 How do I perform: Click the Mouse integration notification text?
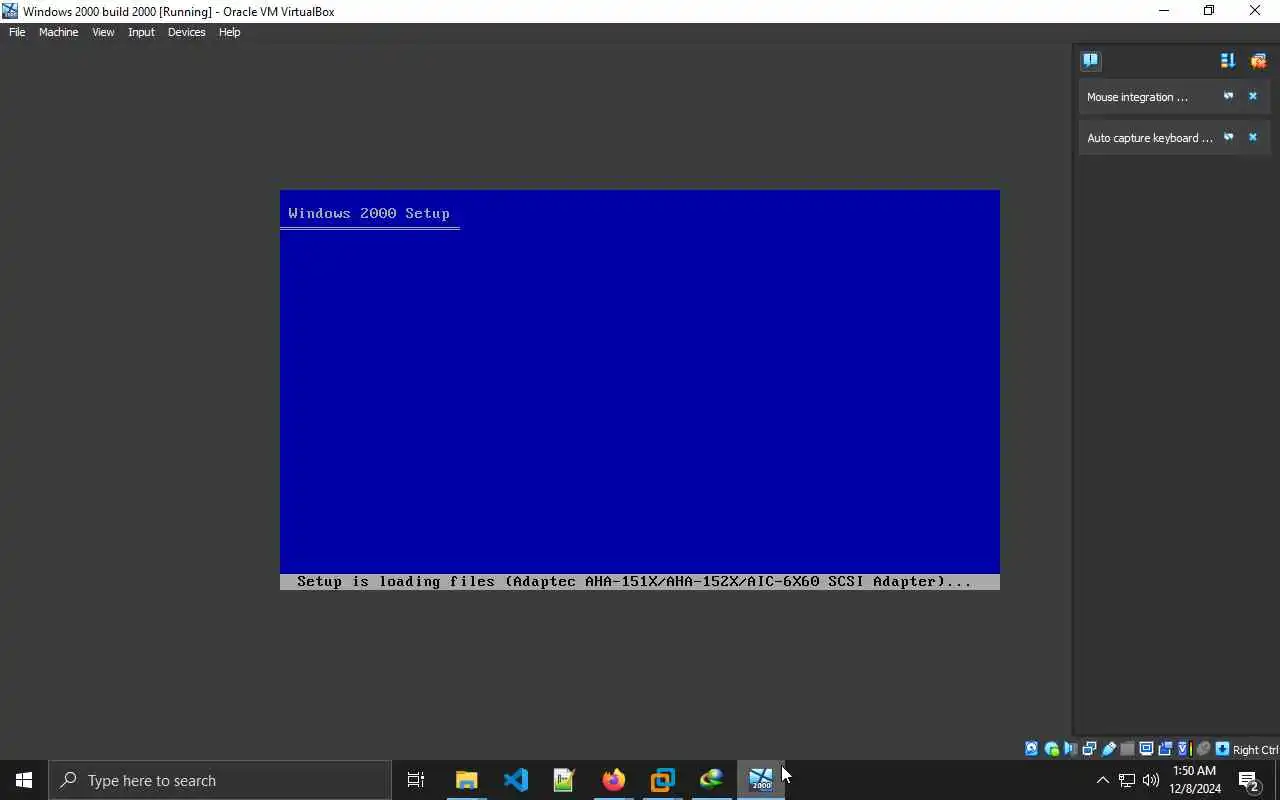[x=1137, y=97]
